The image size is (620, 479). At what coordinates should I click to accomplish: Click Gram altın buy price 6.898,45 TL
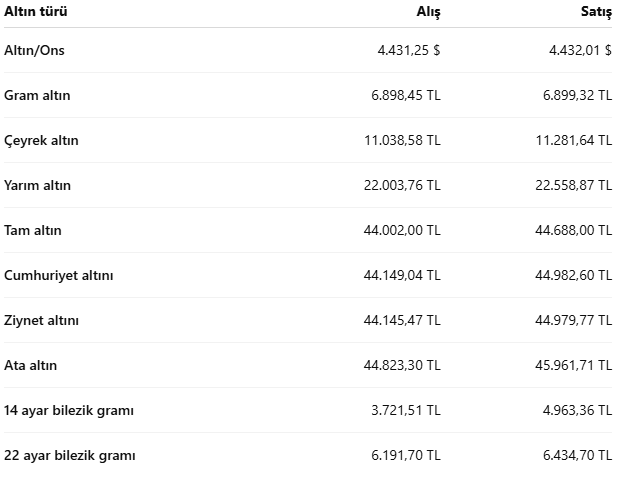[406, 95]
